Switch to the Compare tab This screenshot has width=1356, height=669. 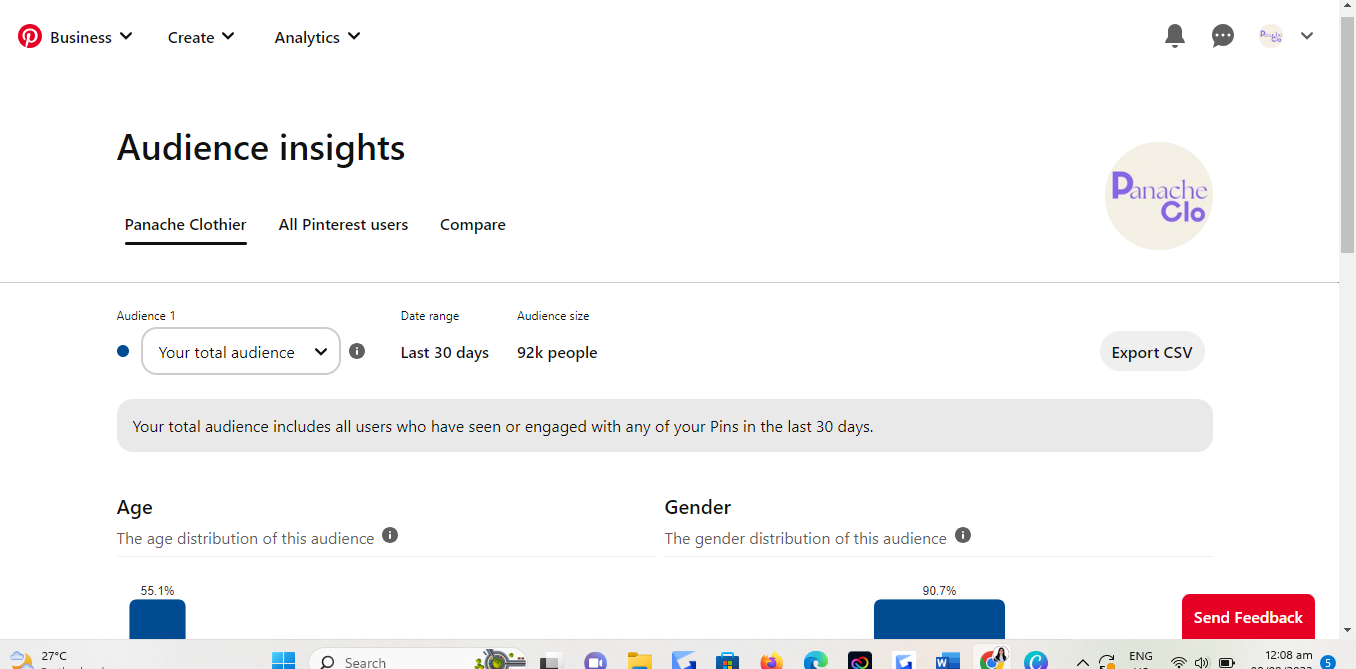[473, 225]
